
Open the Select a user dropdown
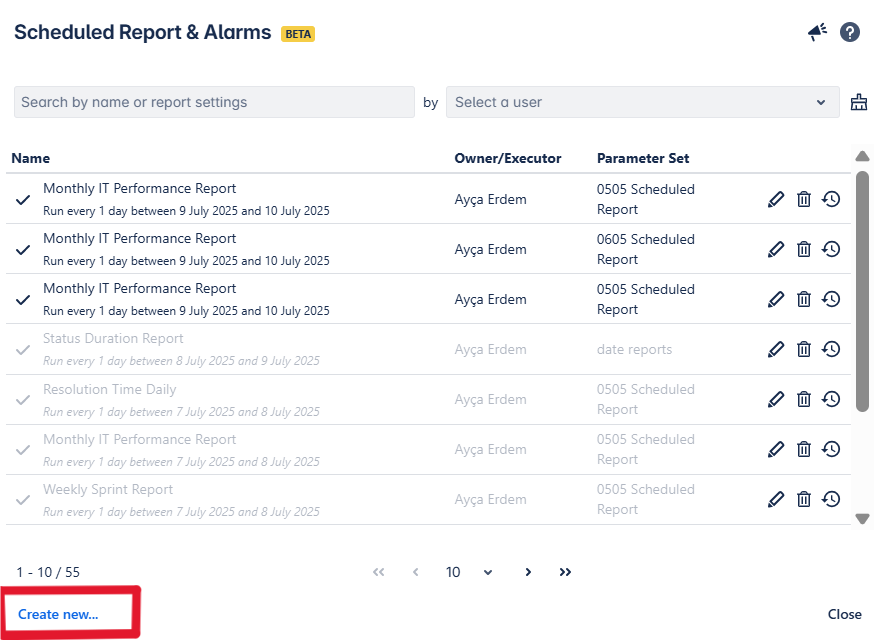click(642, 102)
